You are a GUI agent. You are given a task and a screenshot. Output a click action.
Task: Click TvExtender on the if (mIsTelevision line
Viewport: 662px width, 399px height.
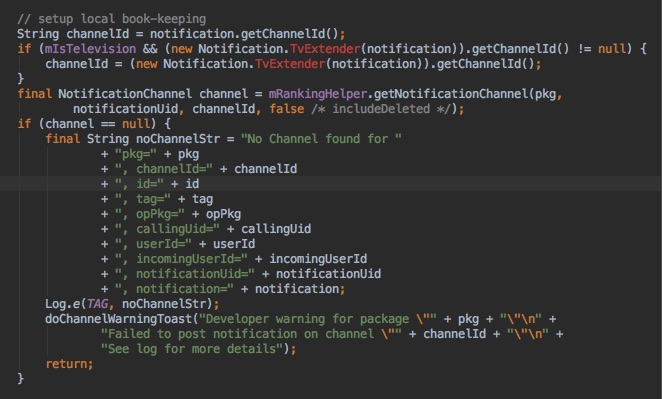click(x=325, y=49)
